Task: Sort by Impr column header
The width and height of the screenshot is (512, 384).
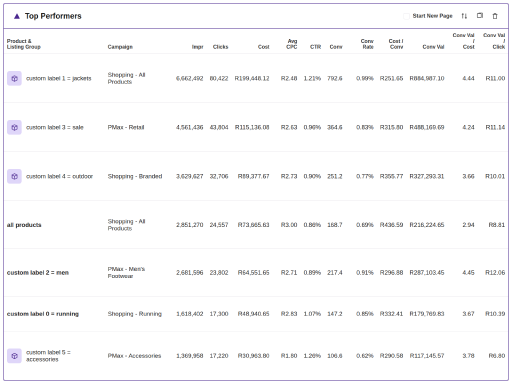Action: coord(197,47)
